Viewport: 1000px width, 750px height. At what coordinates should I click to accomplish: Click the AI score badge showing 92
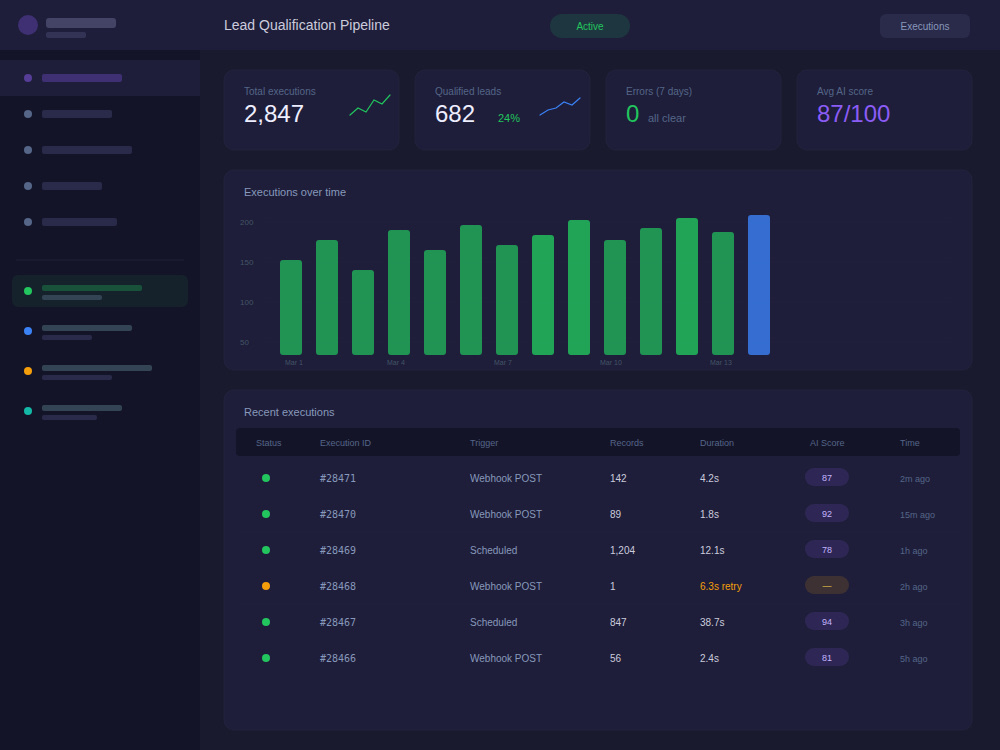click(x=827, y=513)
